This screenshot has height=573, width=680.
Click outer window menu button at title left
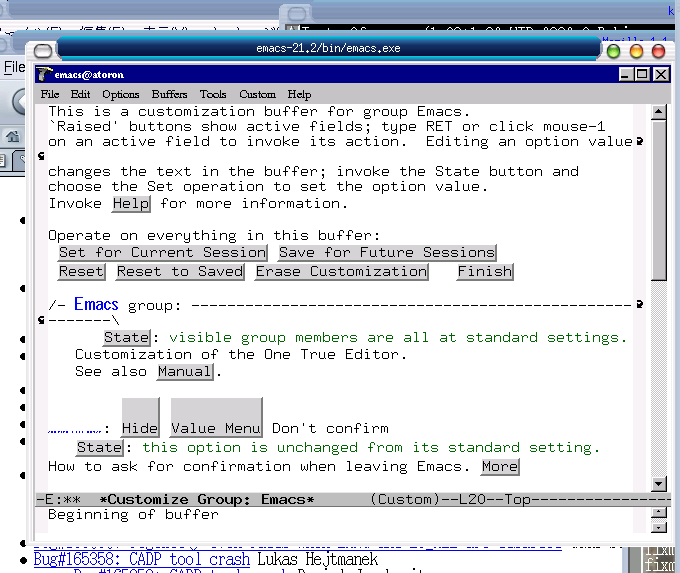(x=42, y=51)
